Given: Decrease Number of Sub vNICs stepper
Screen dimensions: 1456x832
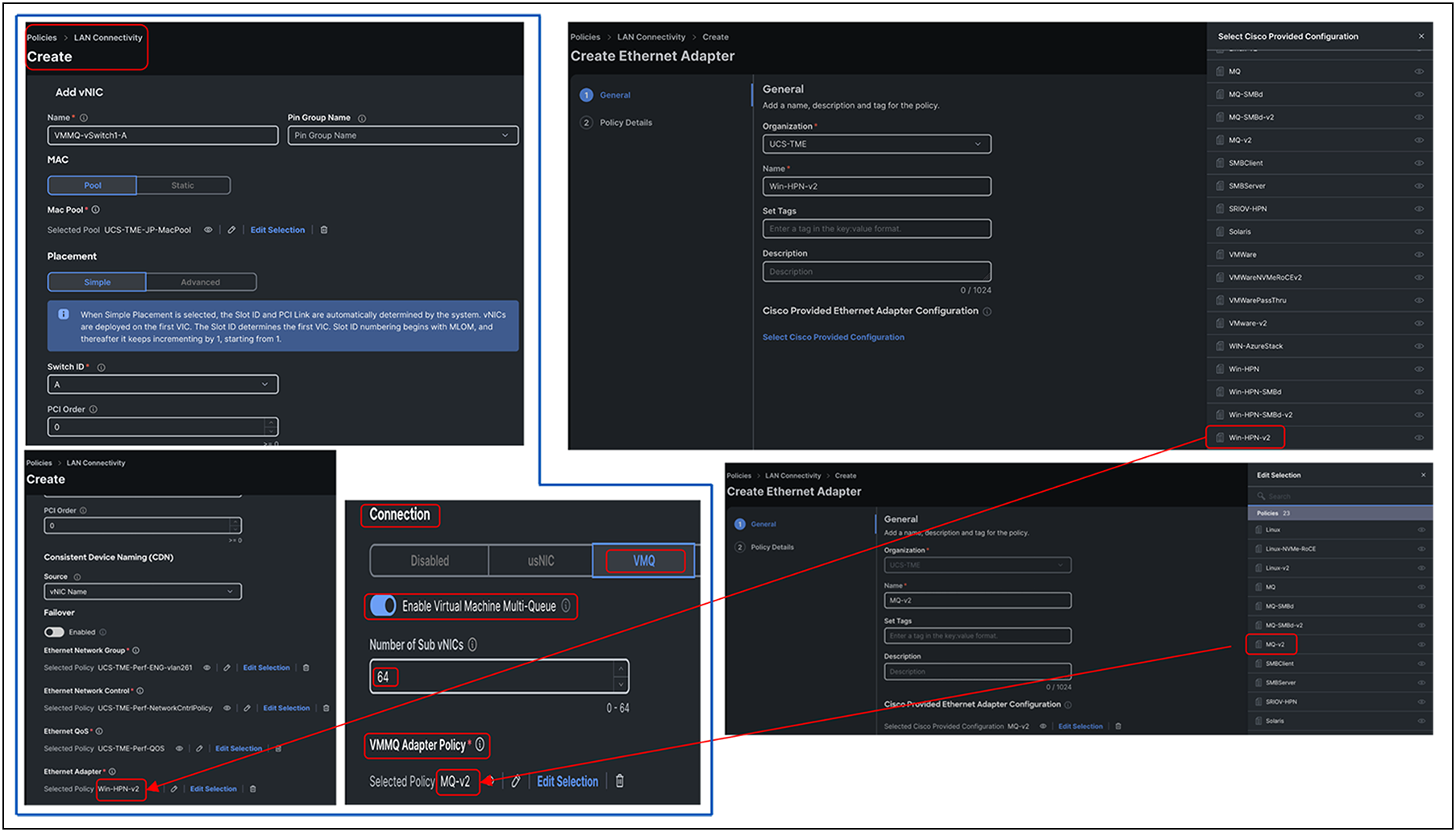Looking at the screenshot, I should pos(621,684).
